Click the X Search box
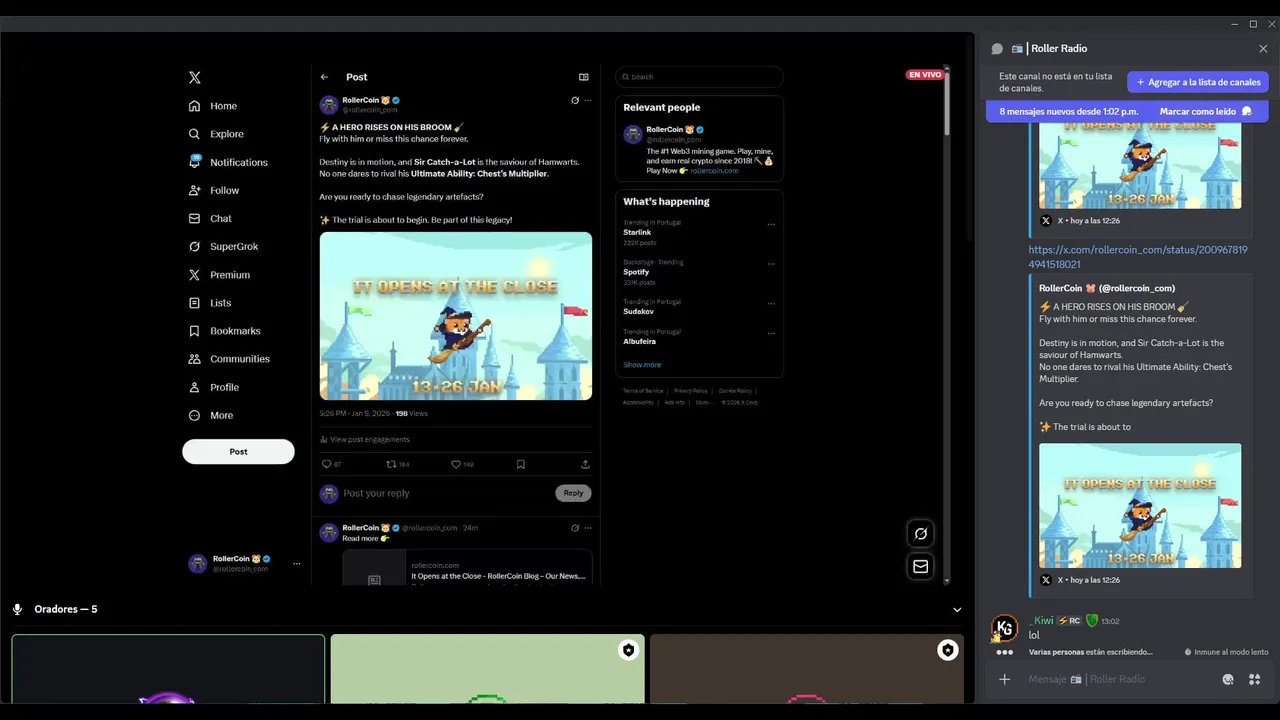 coord(699,77)
